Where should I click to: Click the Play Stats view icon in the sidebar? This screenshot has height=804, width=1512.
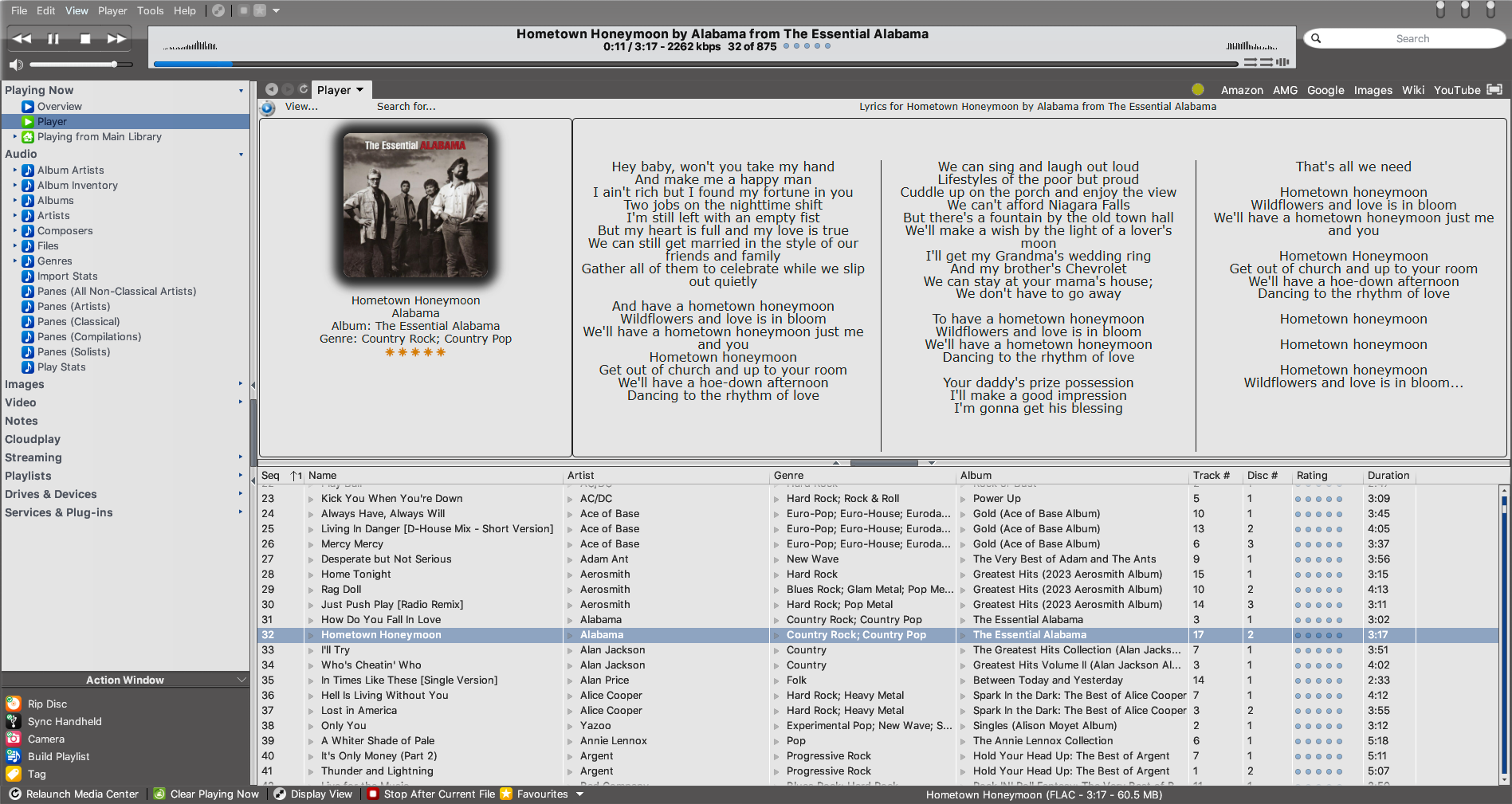(28, 367)
